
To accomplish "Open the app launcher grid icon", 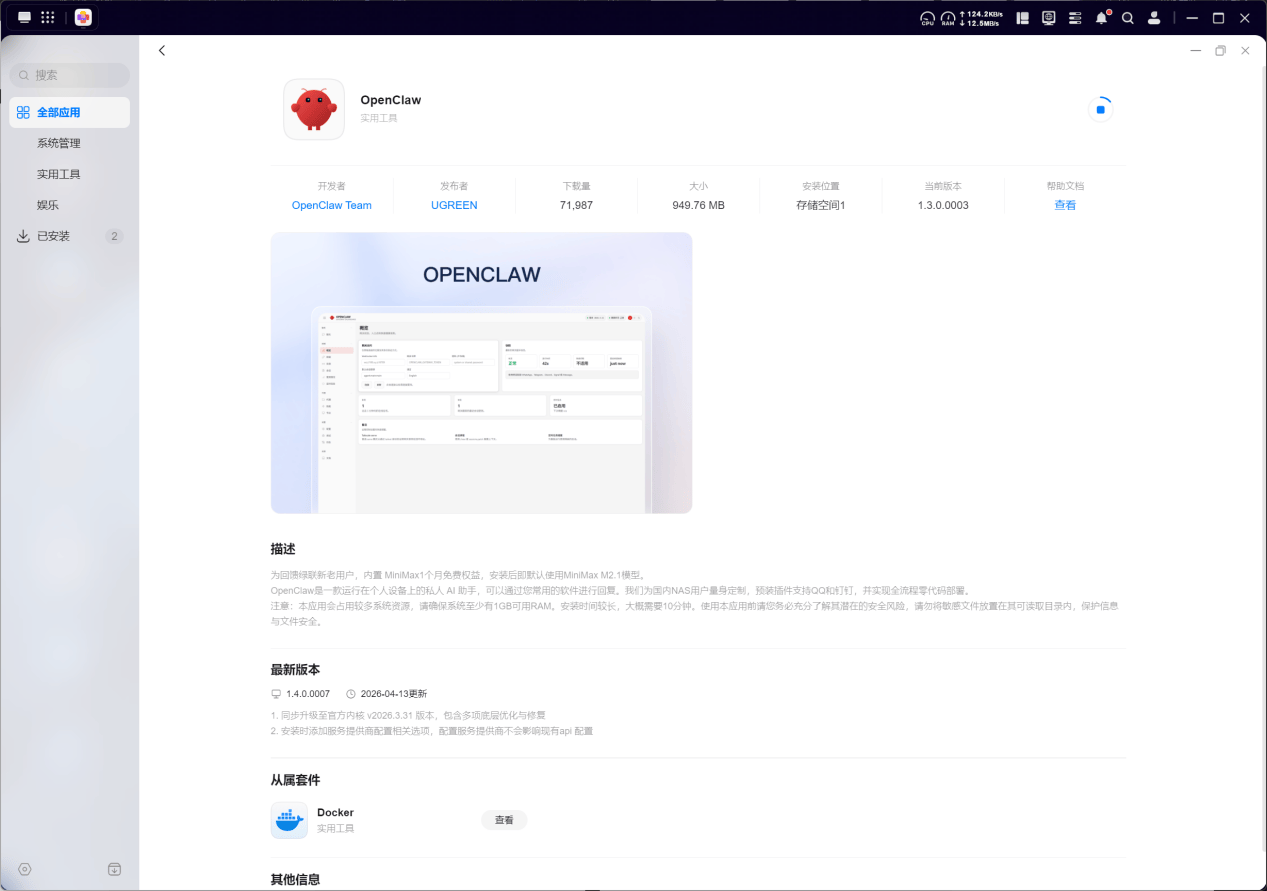I will click(x=48, y=17).
